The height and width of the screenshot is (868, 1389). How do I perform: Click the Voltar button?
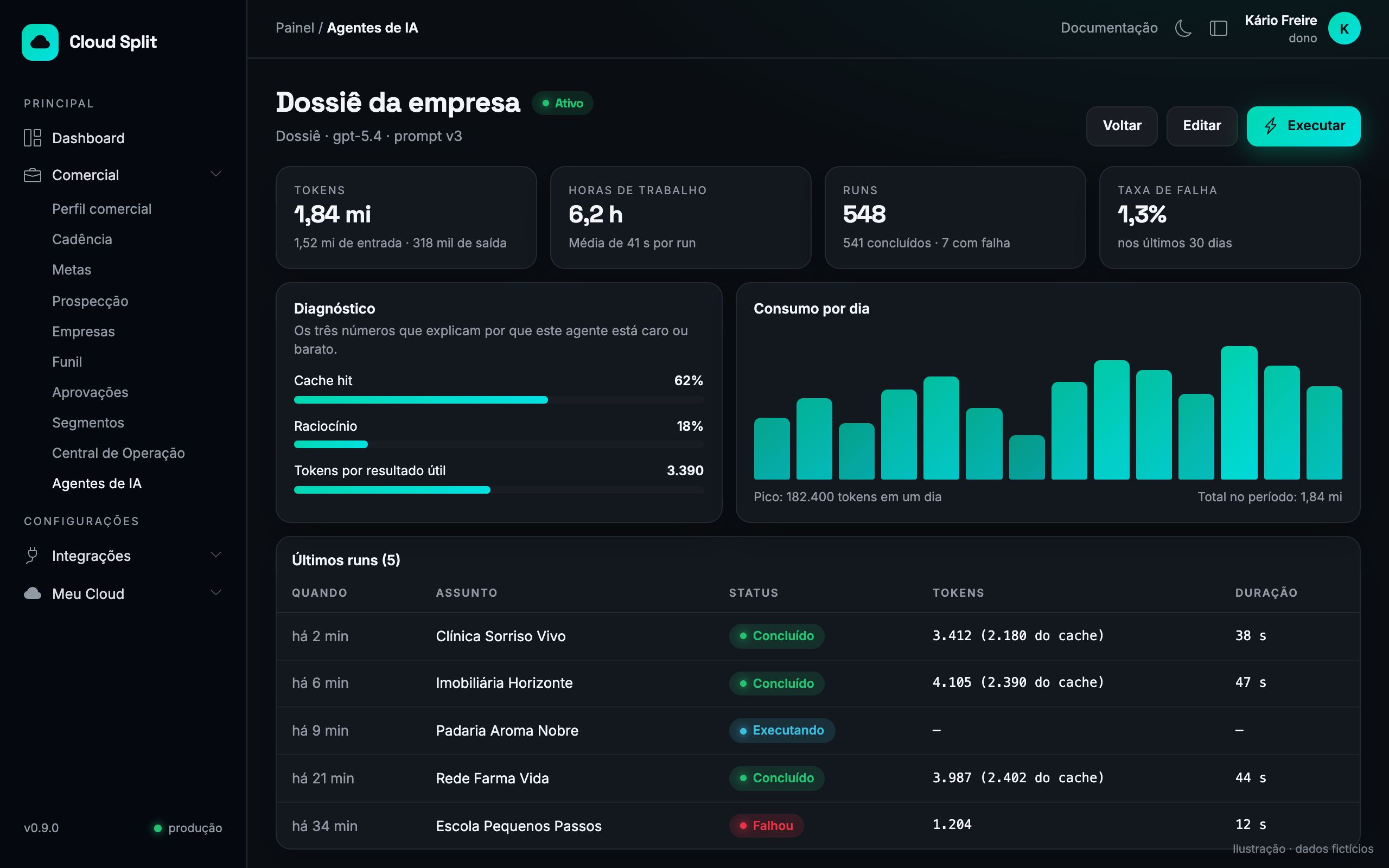(x=1122, y=126)
